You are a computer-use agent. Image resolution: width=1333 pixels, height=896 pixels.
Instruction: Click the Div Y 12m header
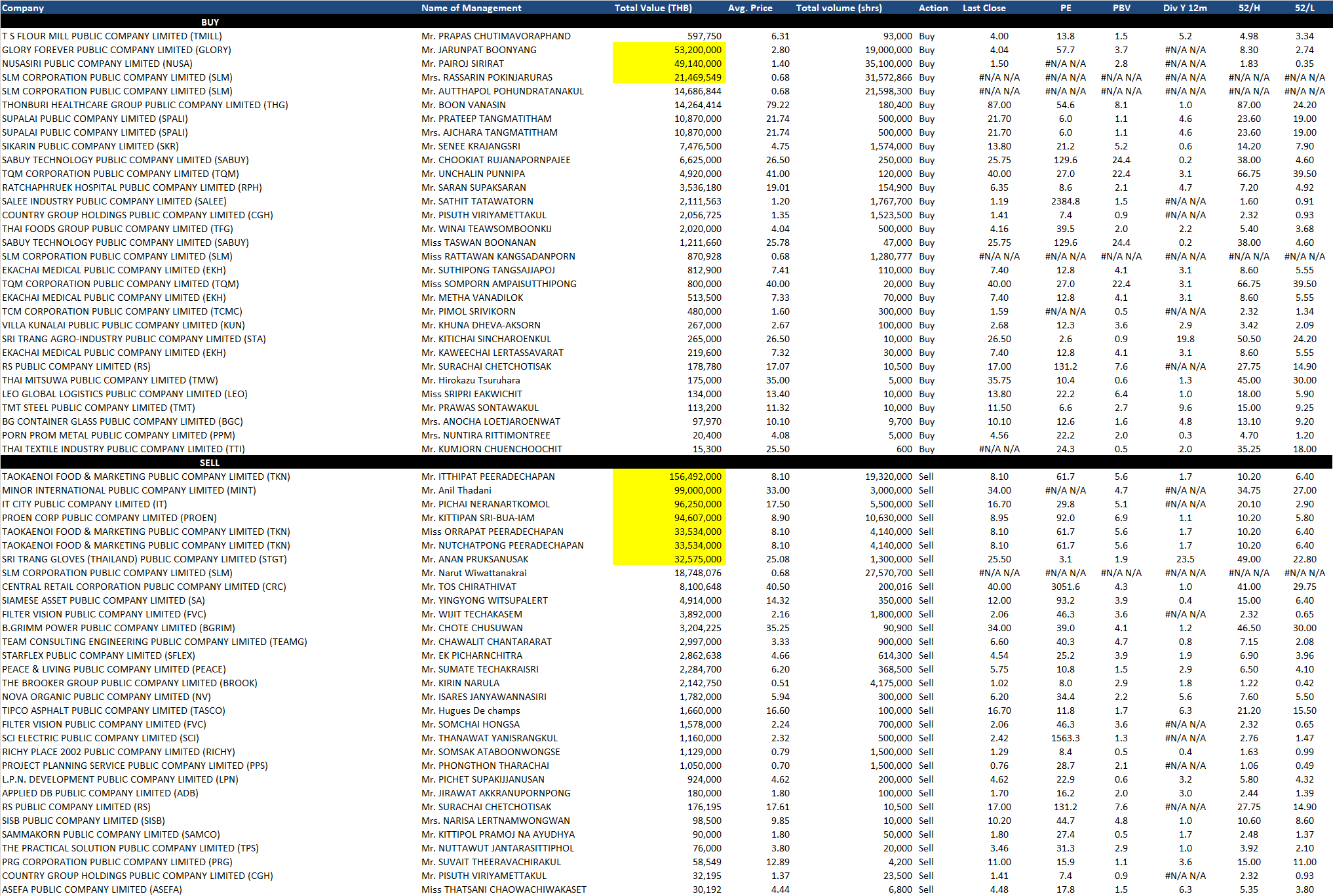pyautogui.click(x=1185, y=8)
